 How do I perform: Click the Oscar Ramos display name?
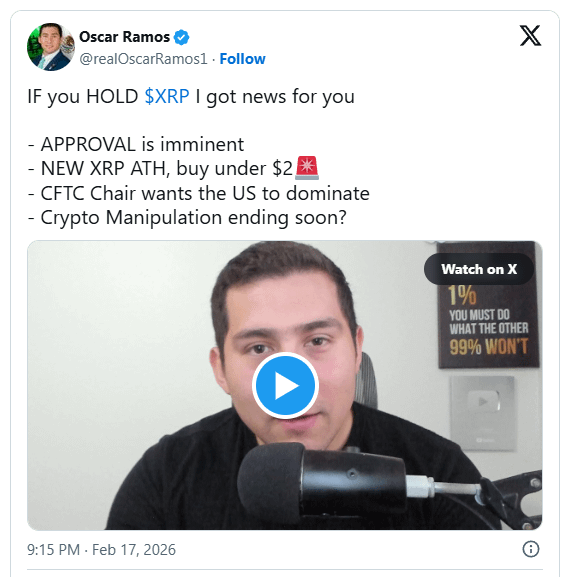124,37
